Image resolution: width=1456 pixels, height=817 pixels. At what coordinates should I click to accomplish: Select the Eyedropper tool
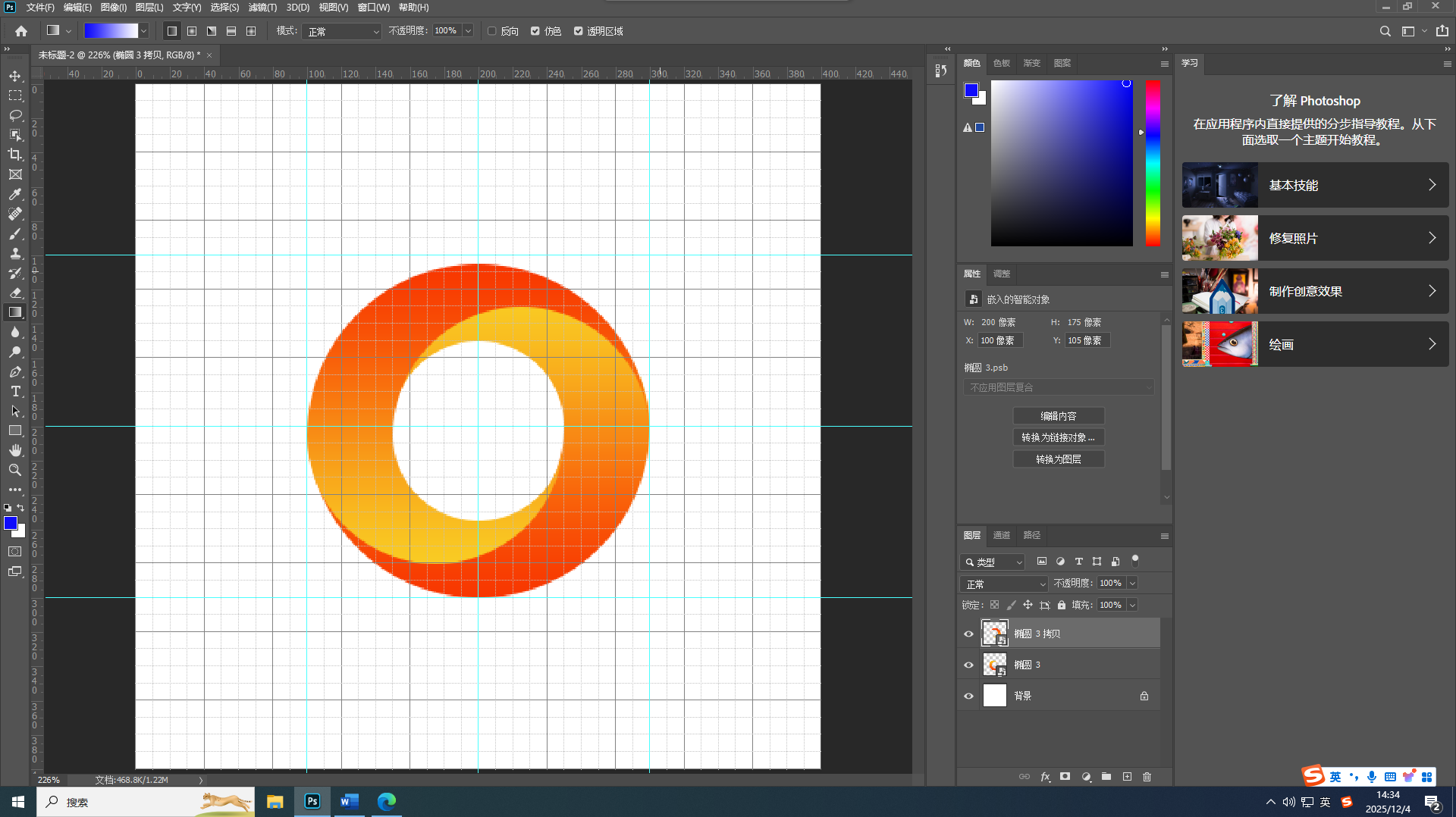point(15,194)
